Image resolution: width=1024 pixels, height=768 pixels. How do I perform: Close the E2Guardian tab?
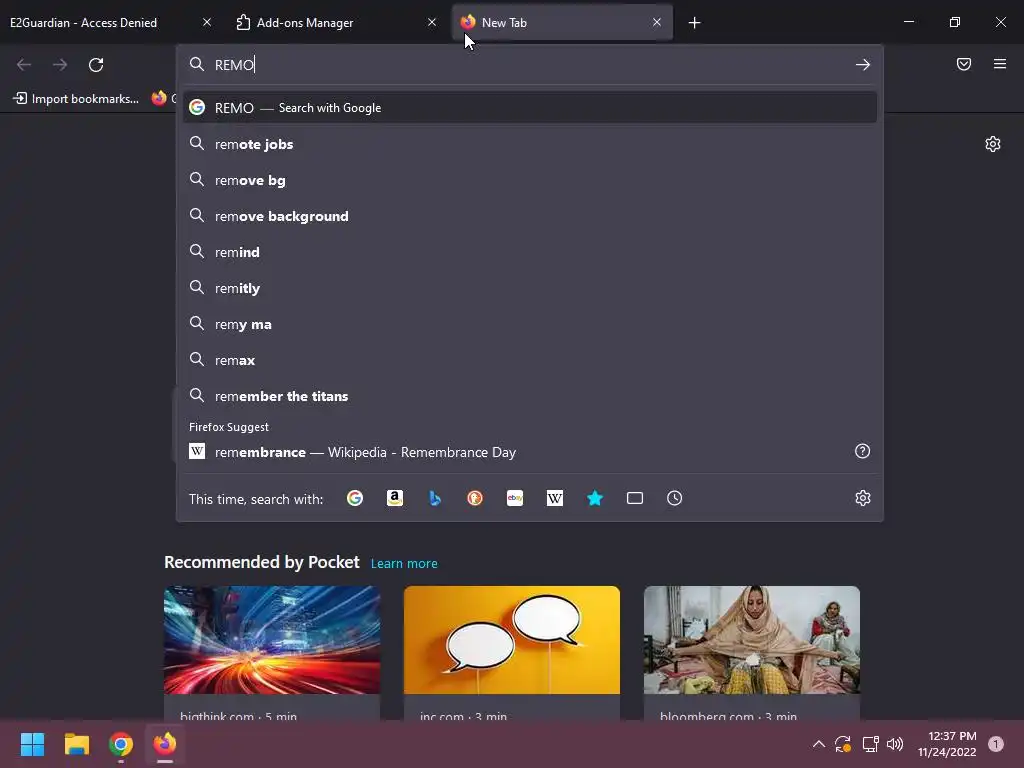pos(207,22)
